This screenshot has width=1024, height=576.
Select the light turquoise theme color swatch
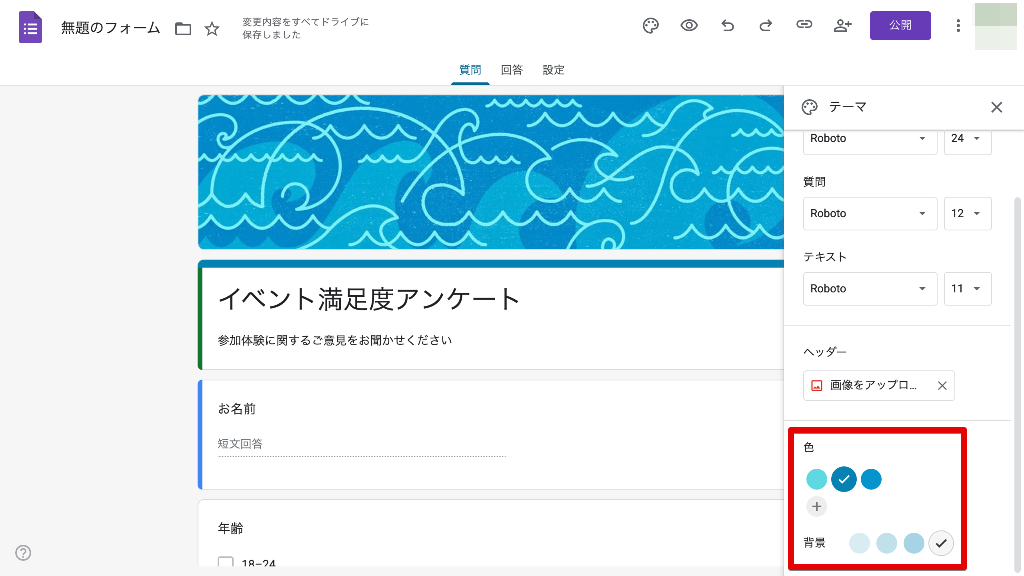[x=817, y=480]
